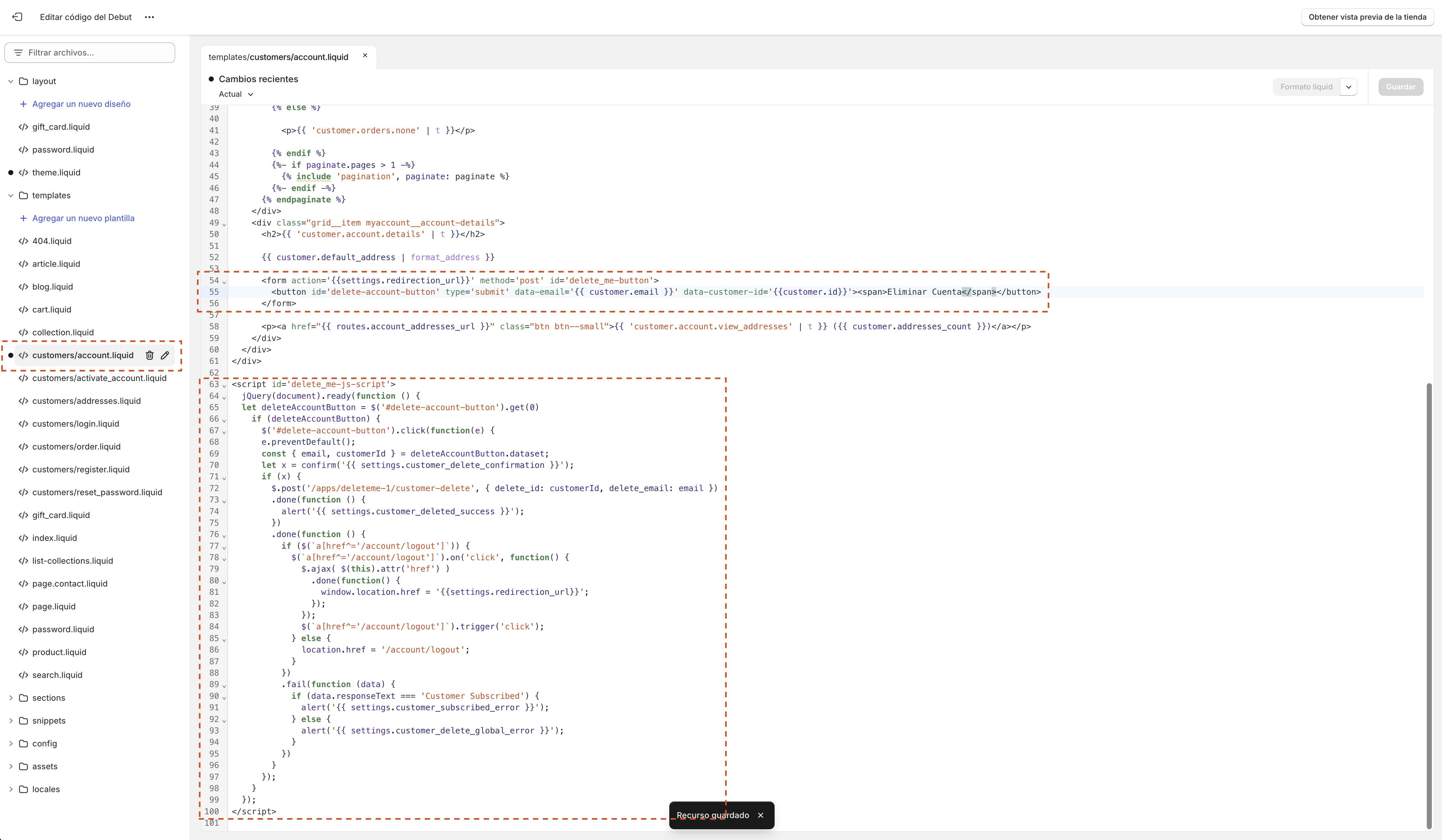Delete customers/account.liquid with trash icon
Screen dimensions: 1442x840
click(149, 355)
